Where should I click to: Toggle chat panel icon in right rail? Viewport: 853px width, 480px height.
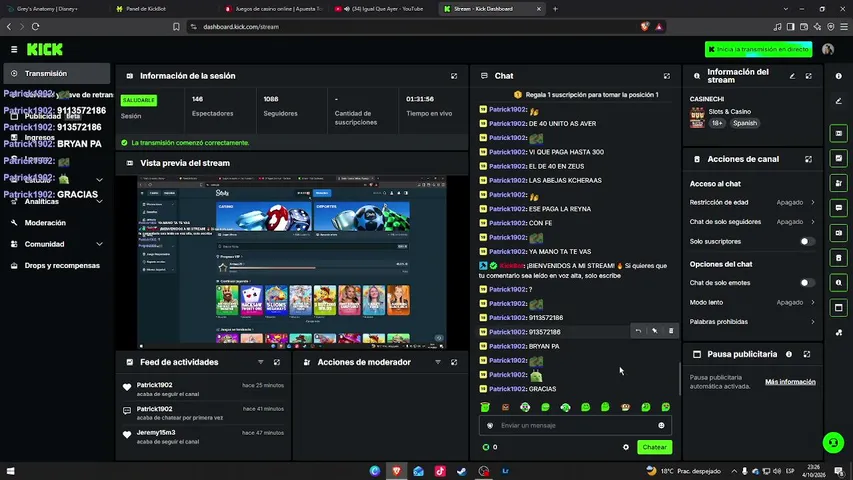click(838, 208)
